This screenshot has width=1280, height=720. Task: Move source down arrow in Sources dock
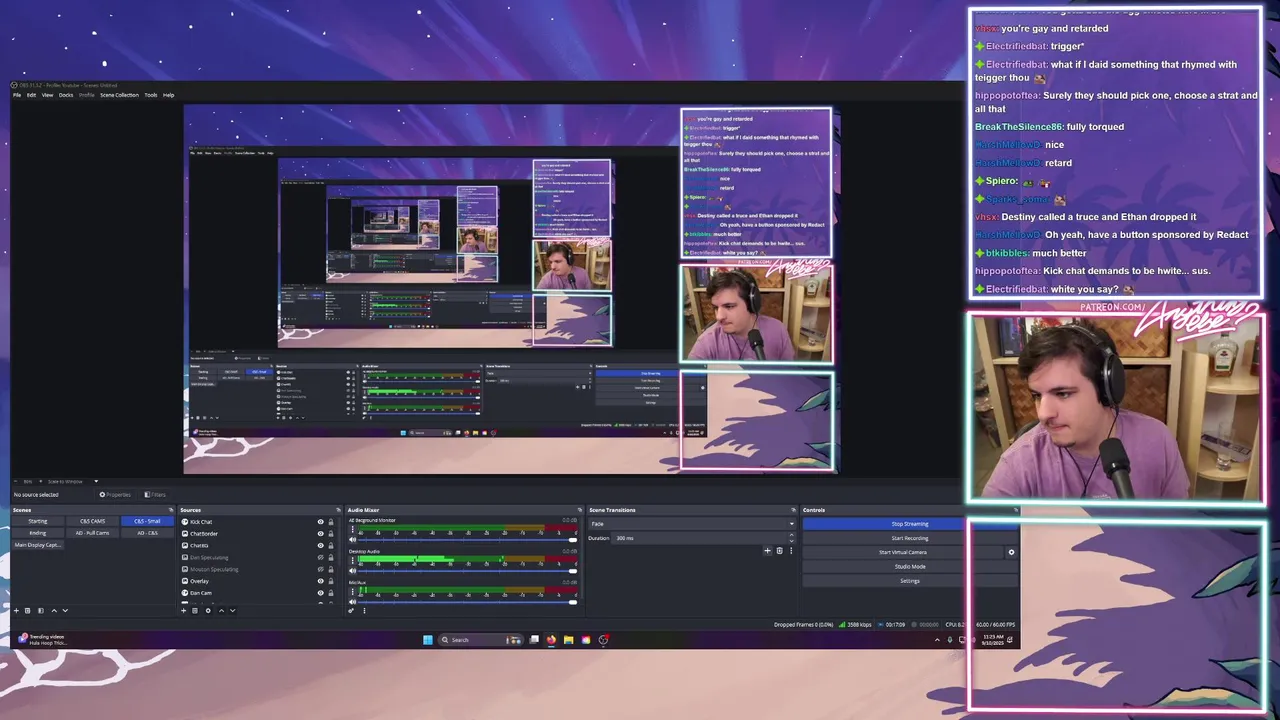[x=232, y=610]
